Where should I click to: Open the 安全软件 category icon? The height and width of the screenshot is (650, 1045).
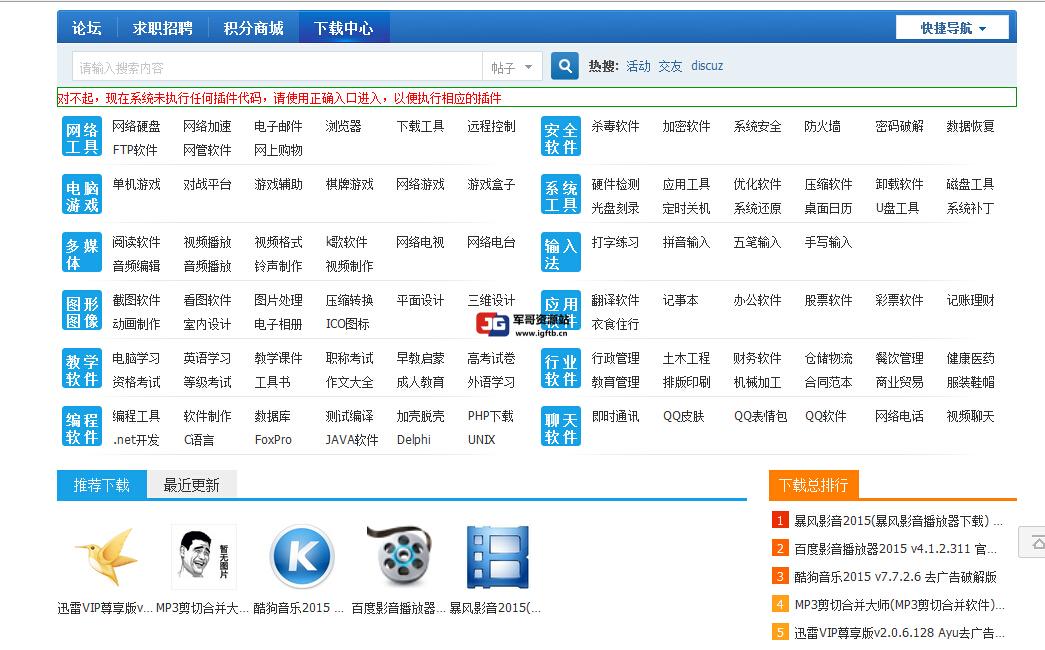click(x=560, y=137)
